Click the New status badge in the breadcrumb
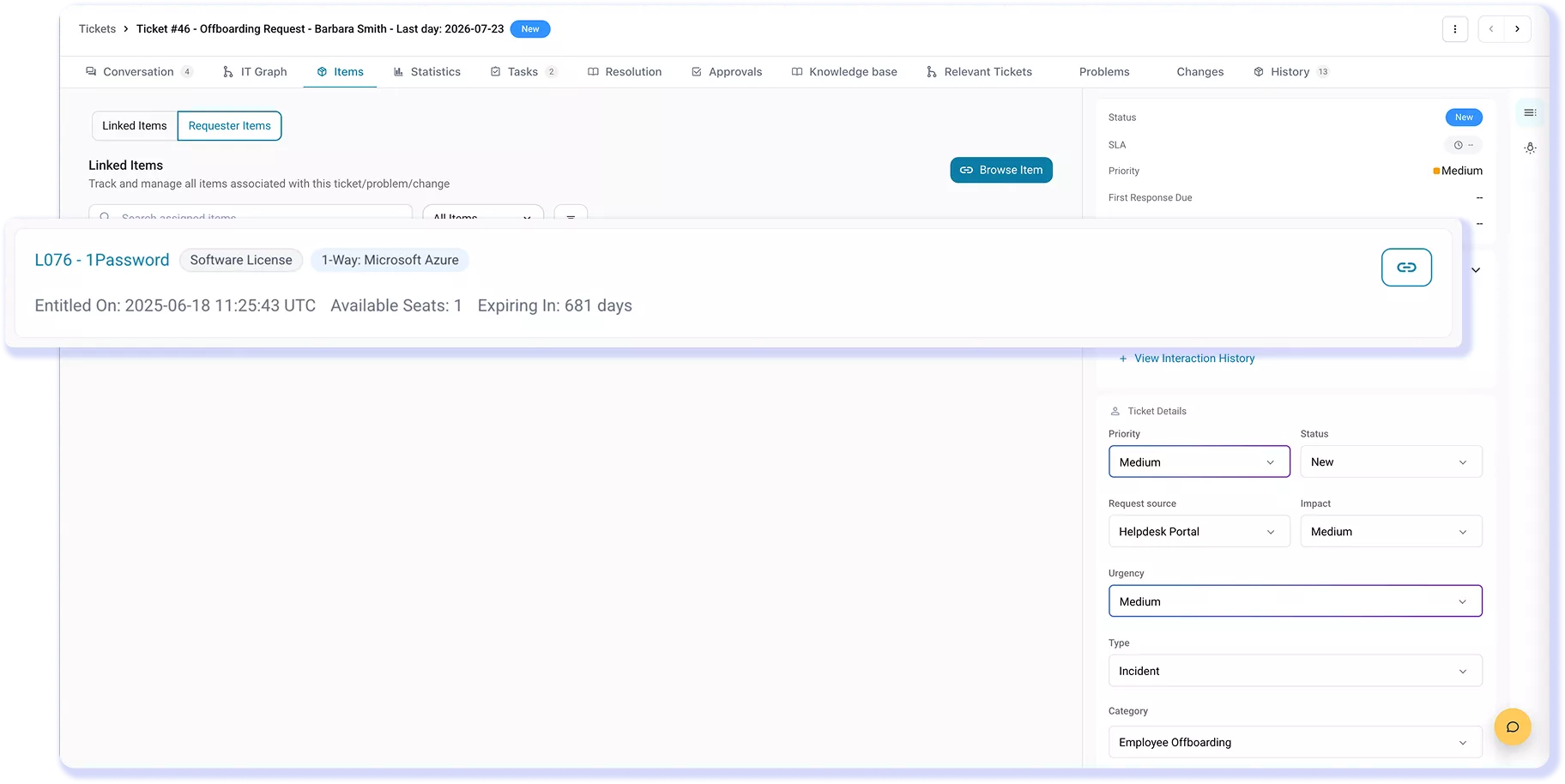Screen dimensions: 1565x784 click(530, 29)
